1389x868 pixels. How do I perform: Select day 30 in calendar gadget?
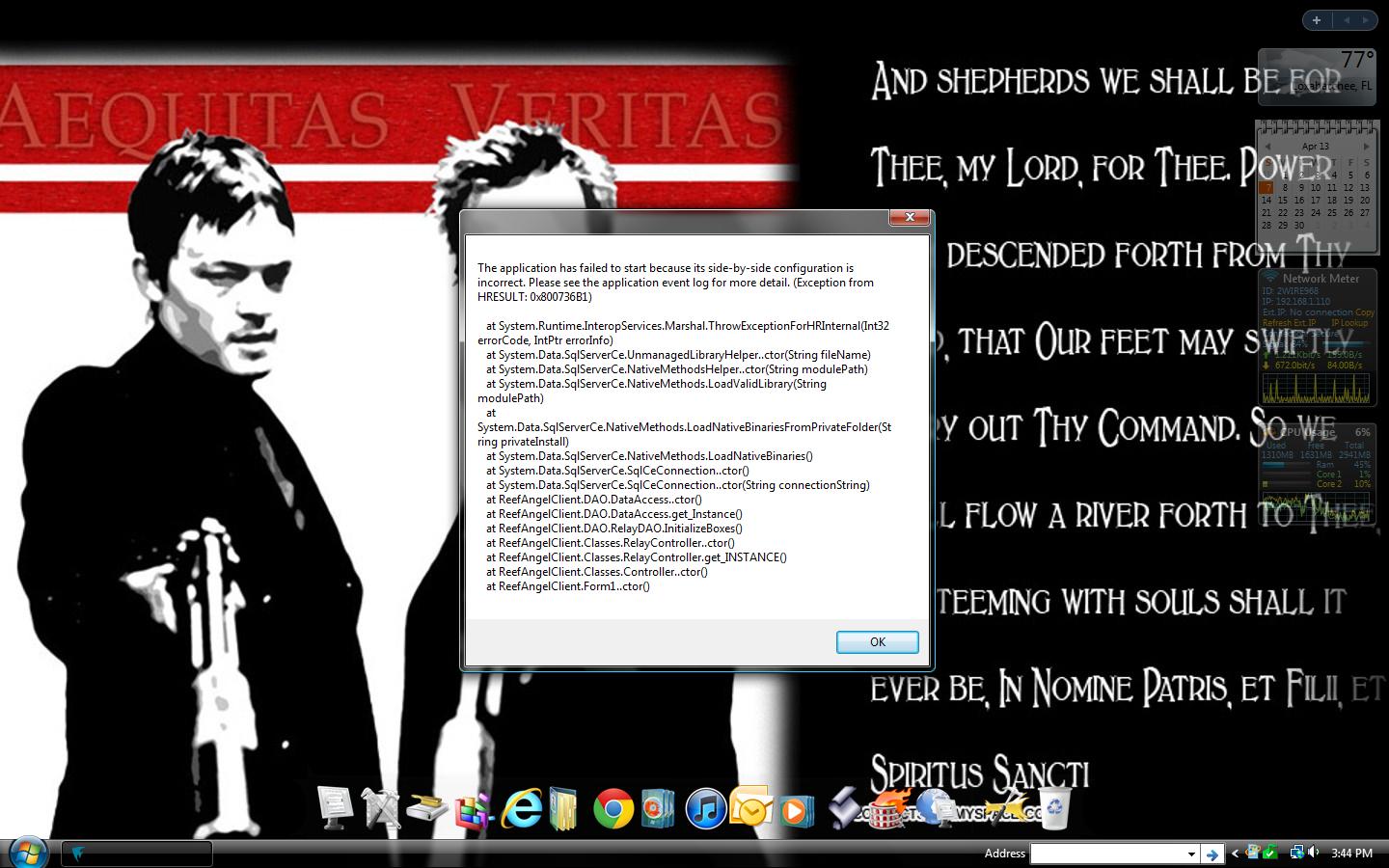point(1299,226)
